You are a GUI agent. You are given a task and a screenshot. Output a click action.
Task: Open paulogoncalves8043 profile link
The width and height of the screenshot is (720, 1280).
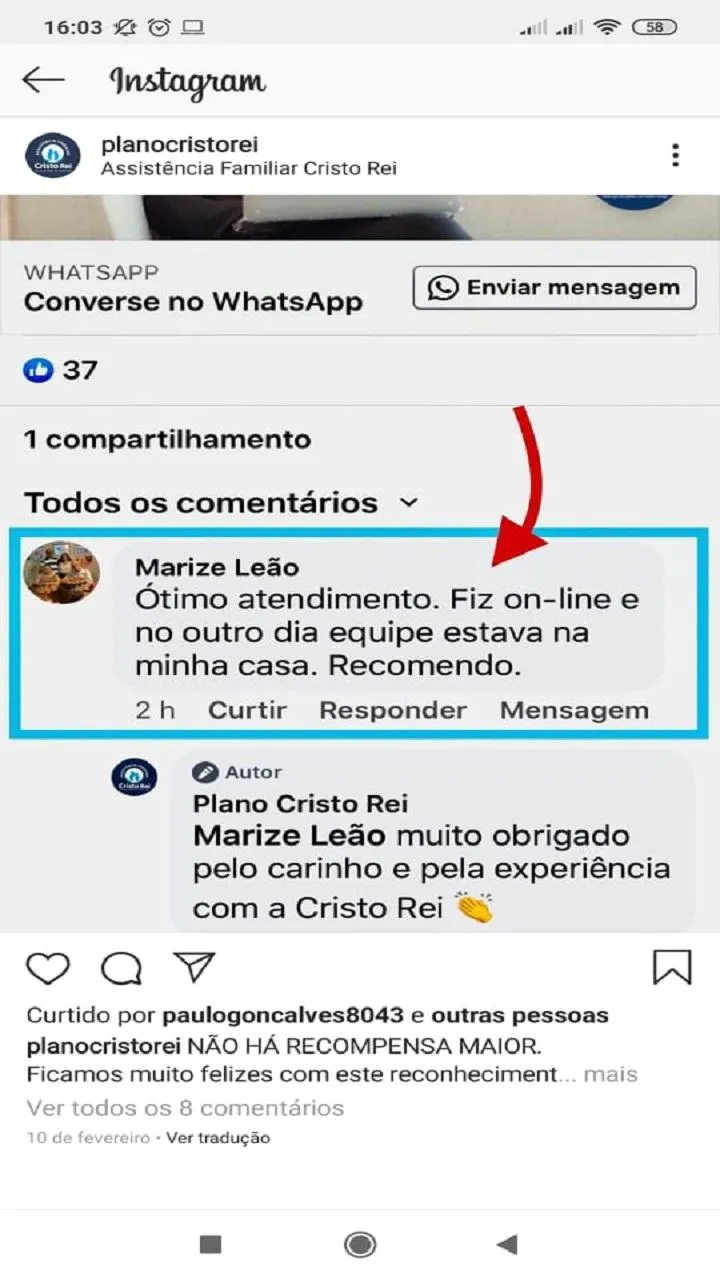[282, 1015]
